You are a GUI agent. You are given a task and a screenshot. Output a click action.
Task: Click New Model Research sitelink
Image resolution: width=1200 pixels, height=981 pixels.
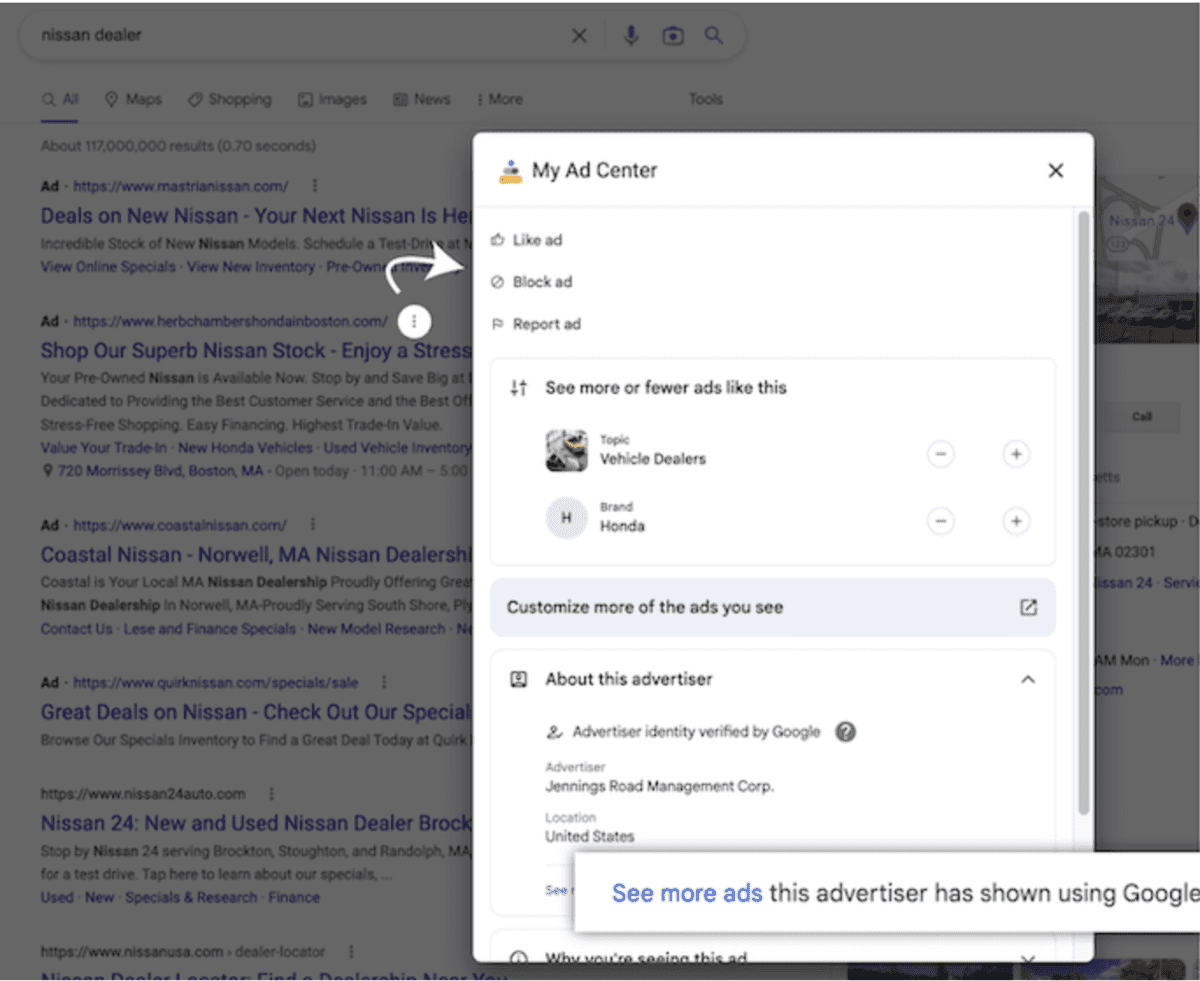click(376, 629)
